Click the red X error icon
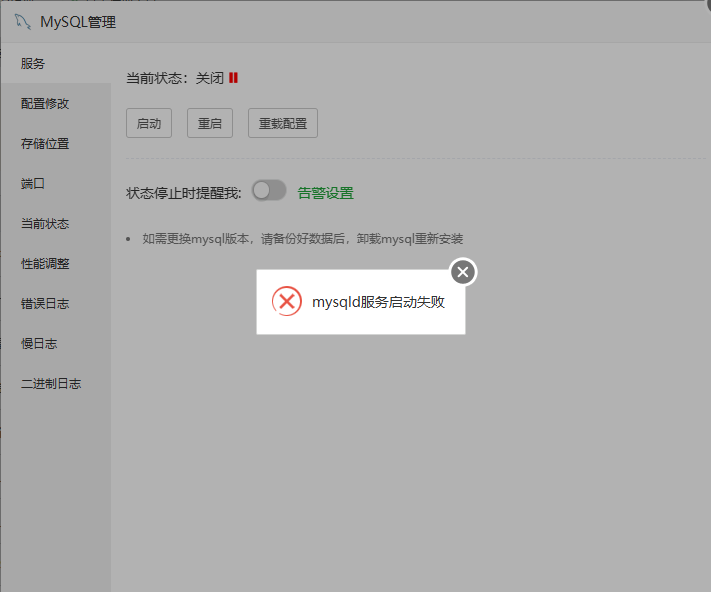This screenshot has width=711, height=592. pyautogui.click(x=287, y=301)
